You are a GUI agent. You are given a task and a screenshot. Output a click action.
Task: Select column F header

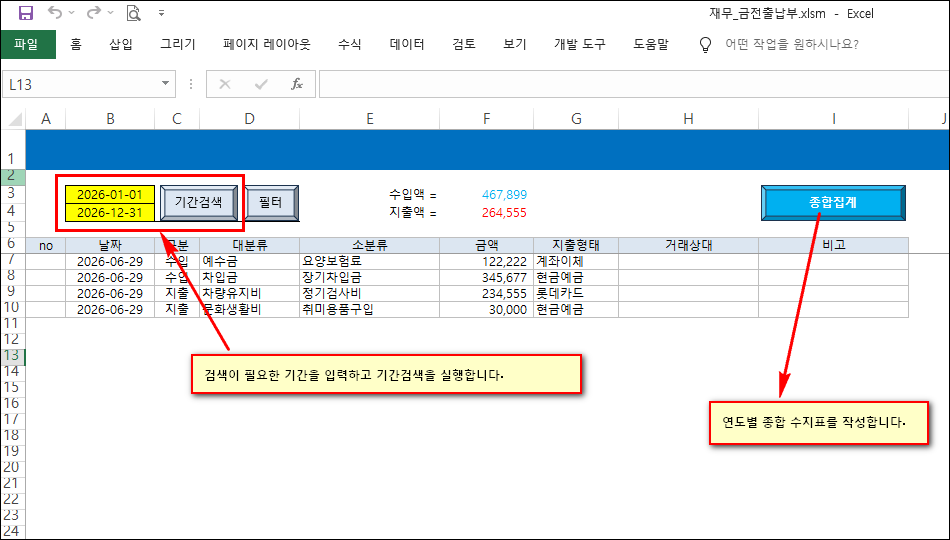click(x=487, y=119)
